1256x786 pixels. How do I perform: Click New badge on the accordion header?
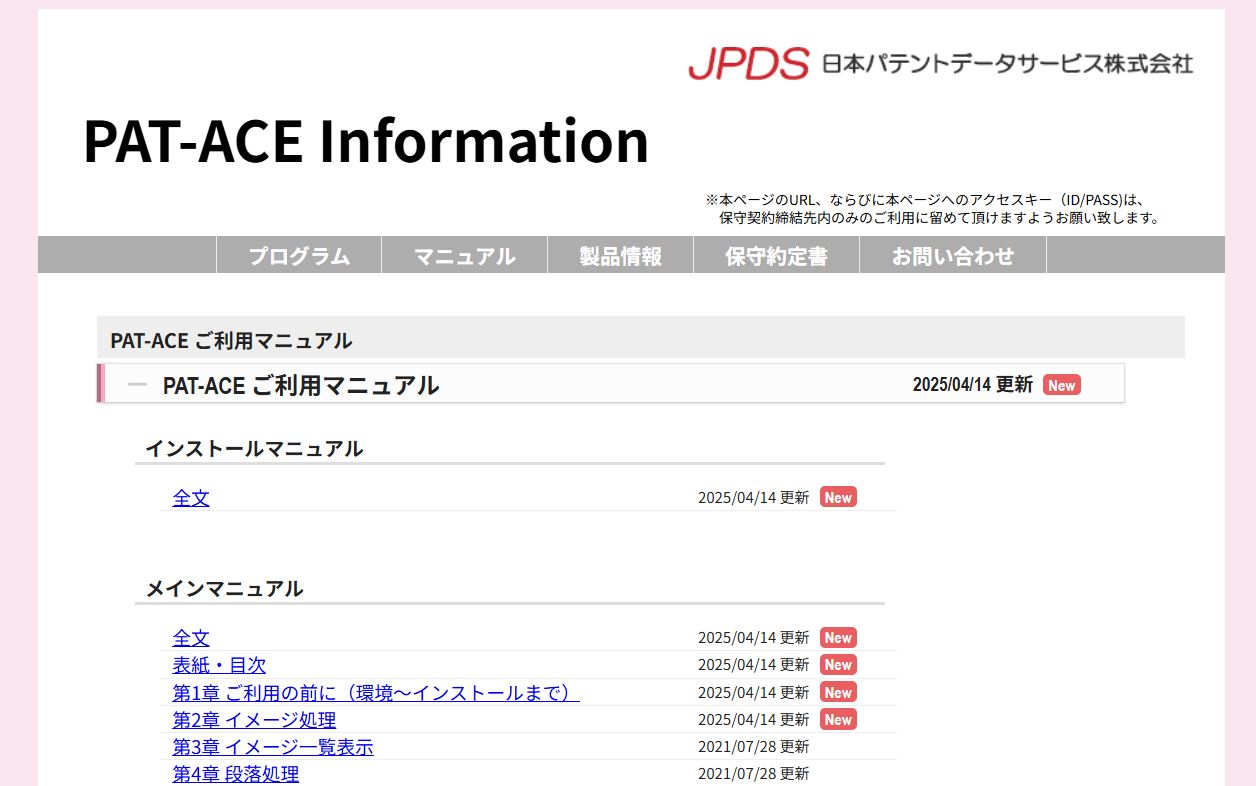1062,385
